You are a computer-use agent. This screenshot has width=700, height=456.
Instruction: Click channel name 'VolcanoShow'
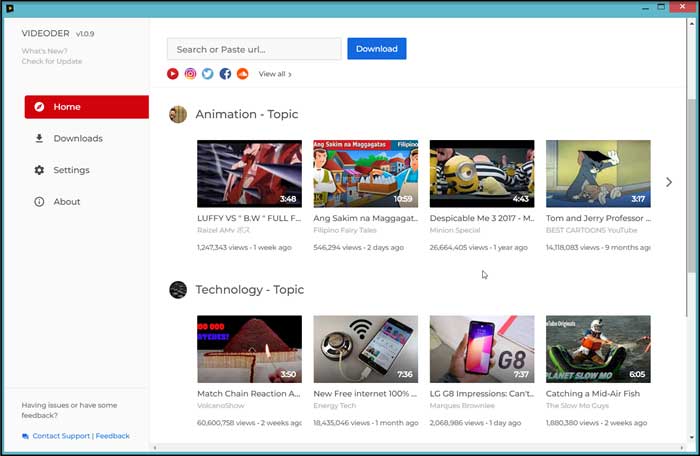(x=221, y=406)
